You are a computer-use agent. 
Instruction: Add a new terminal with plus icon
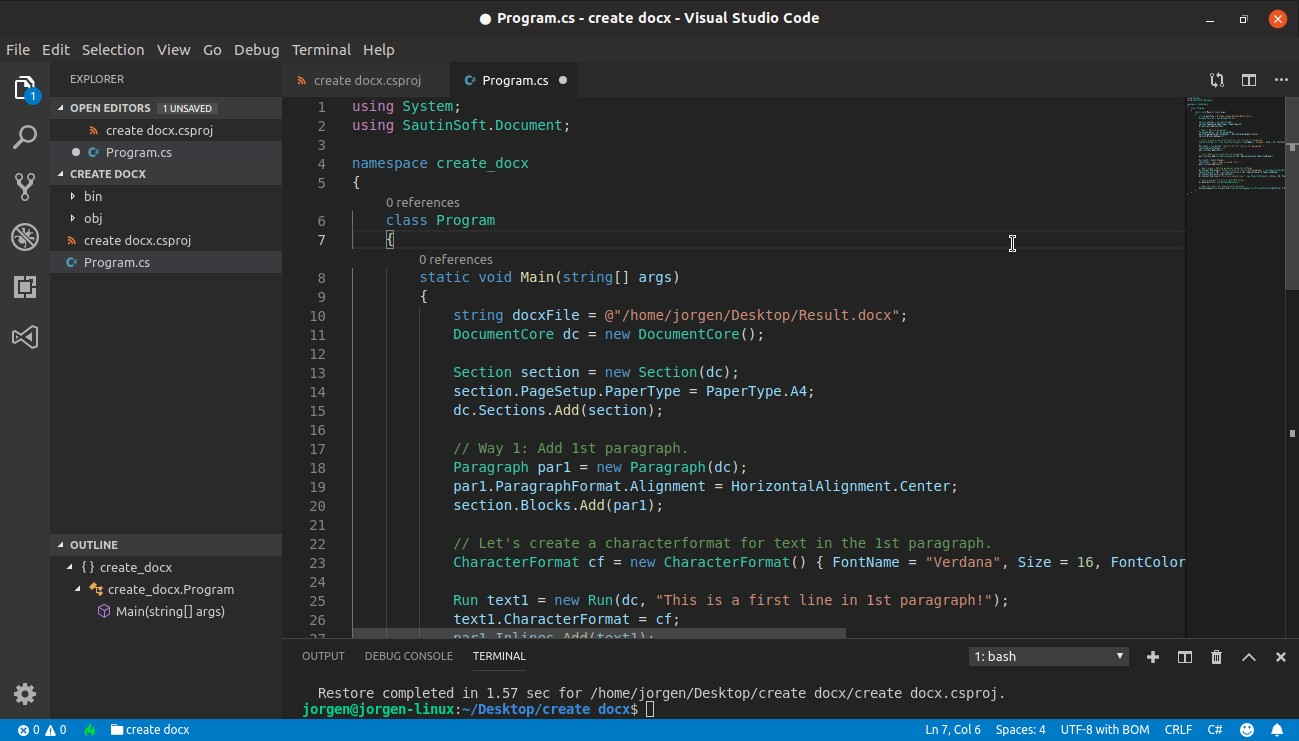pyautogui.click(x=1152, y=657)
